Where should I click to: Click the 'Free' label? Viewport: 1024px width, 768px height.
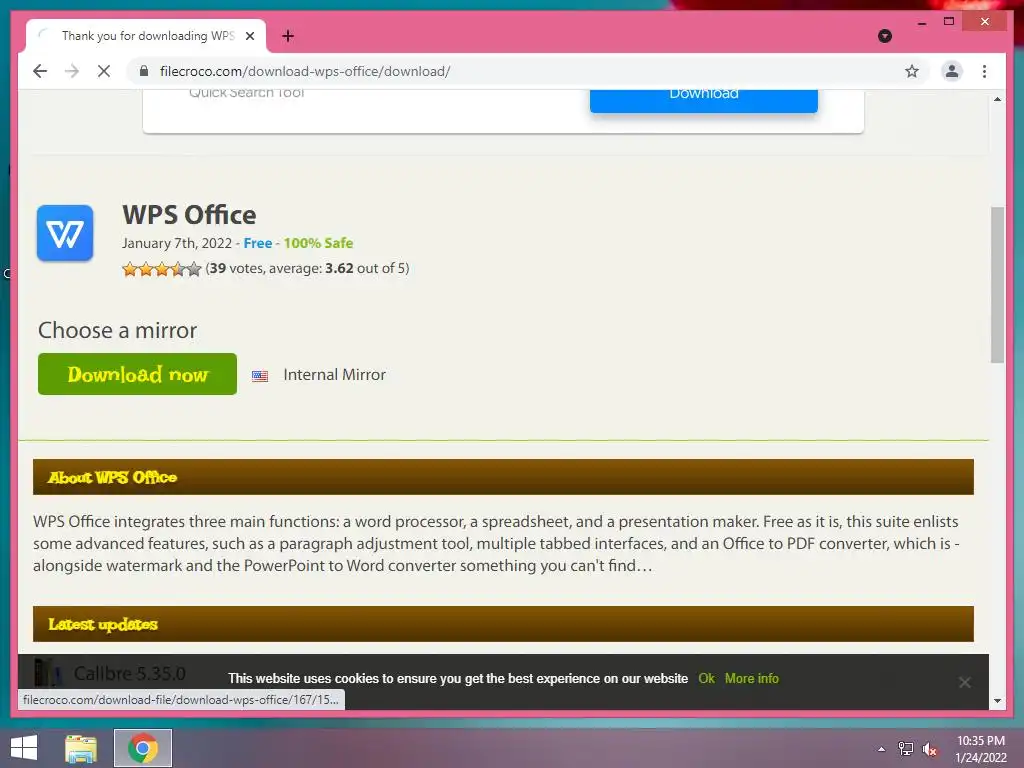point(258,243)
